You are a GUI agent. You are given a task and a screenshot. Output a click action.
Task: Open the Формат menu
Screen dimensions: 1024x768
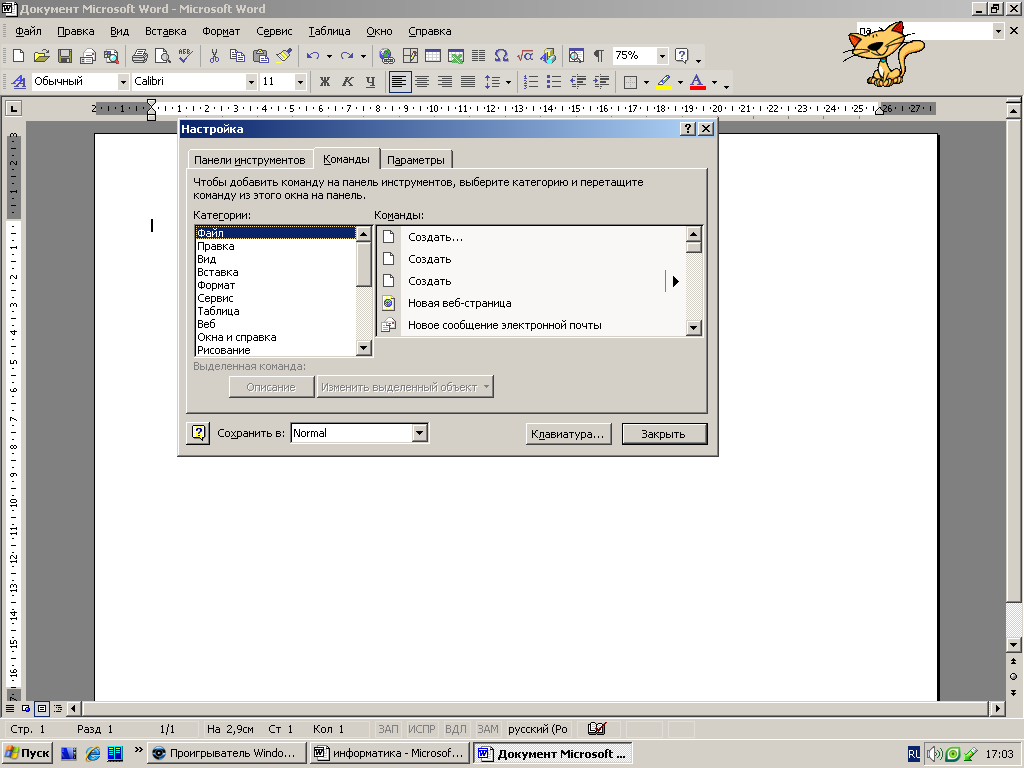coord(221,31)
